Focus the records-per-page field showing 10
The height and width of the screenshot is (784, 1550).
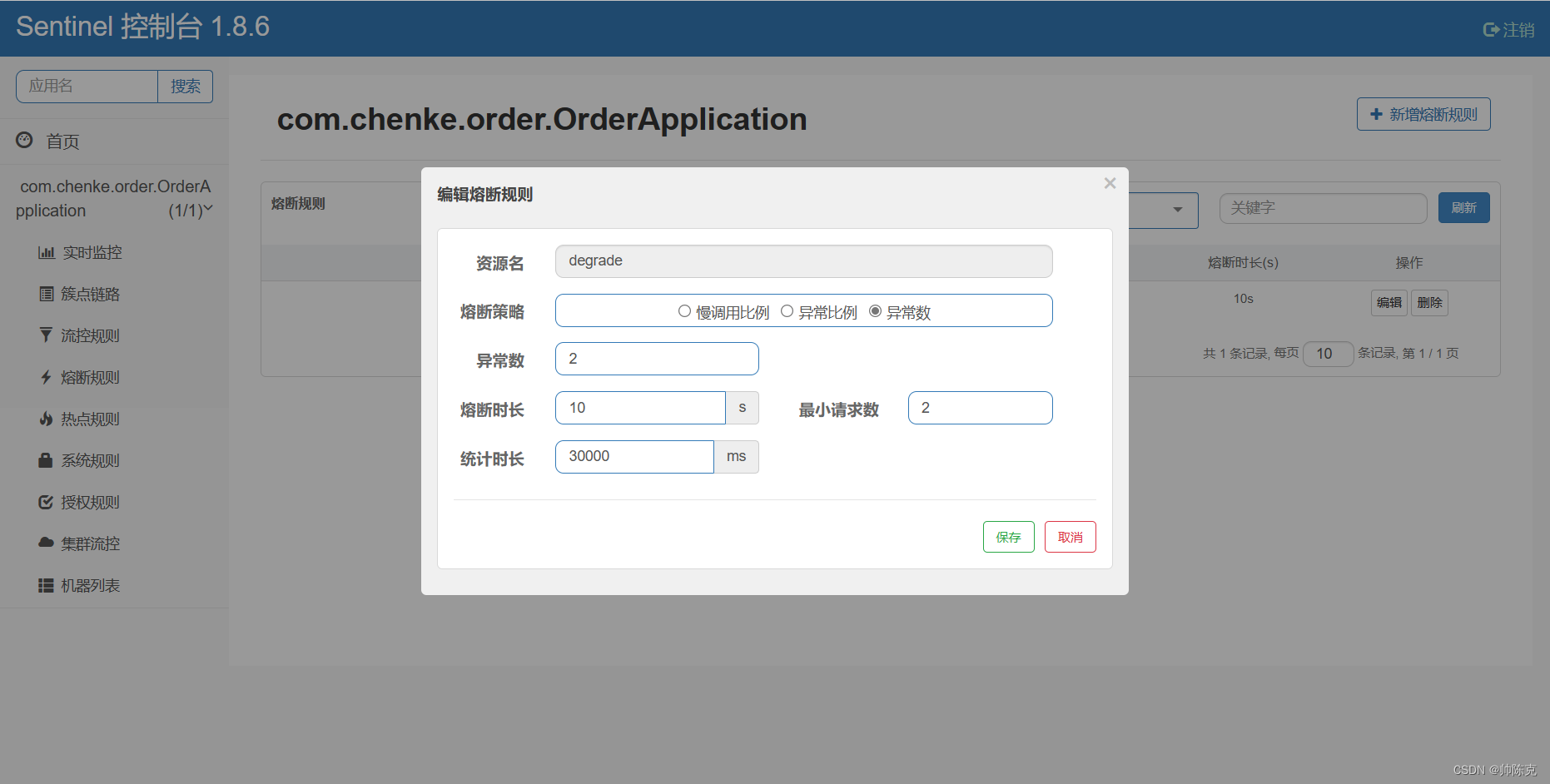[x=1329, y=354]
